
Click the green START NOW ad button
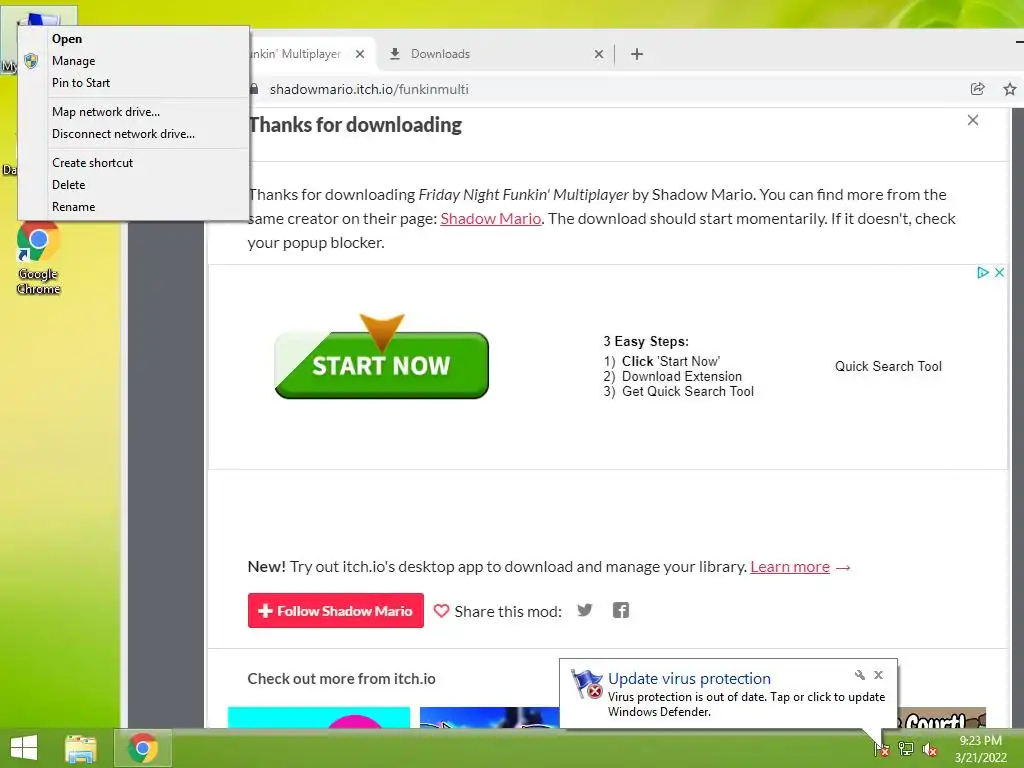coord(382,364)
